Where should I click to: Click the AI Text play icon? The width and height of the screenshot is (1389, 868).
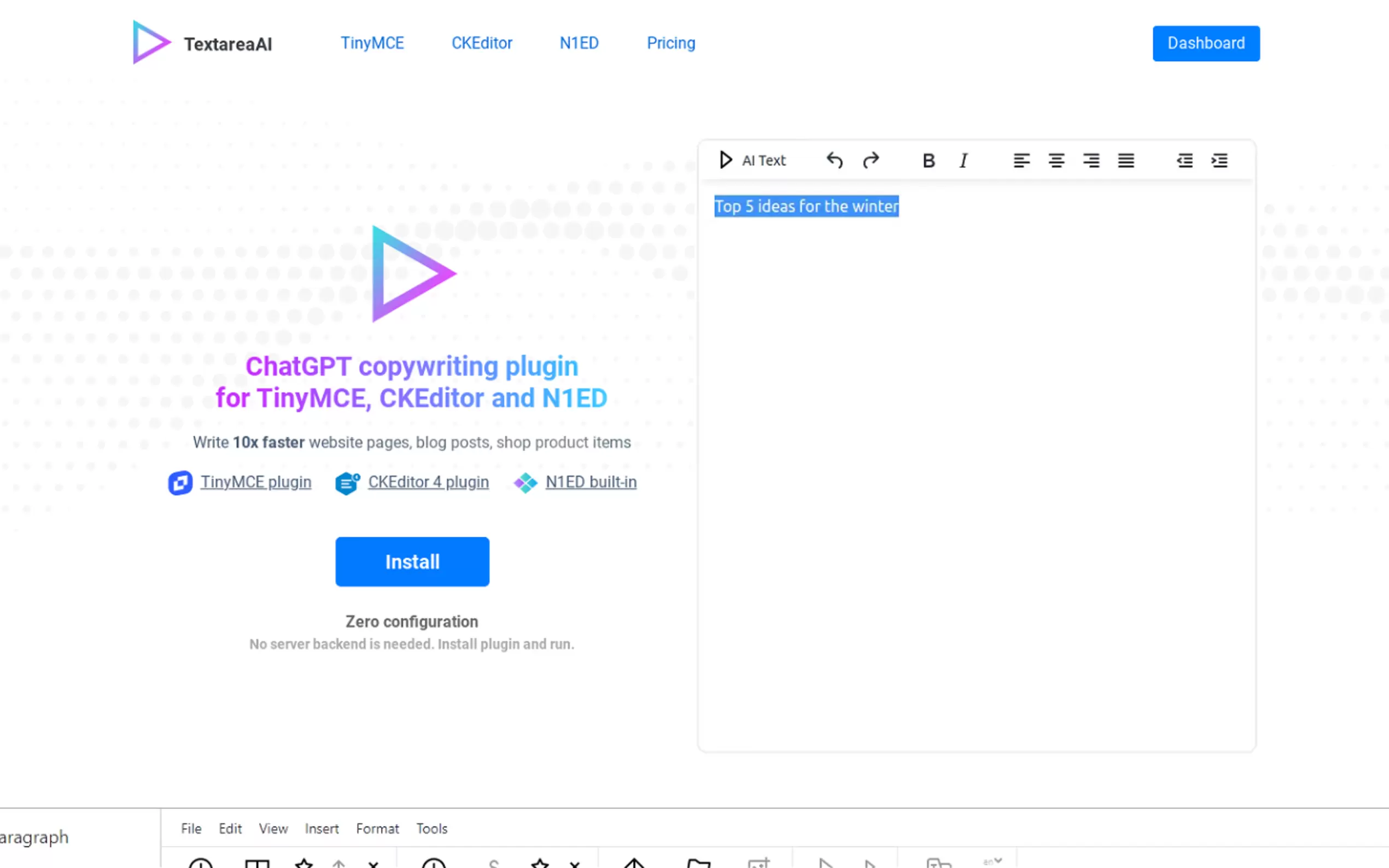pyautogui.click(x=726, y=160)
